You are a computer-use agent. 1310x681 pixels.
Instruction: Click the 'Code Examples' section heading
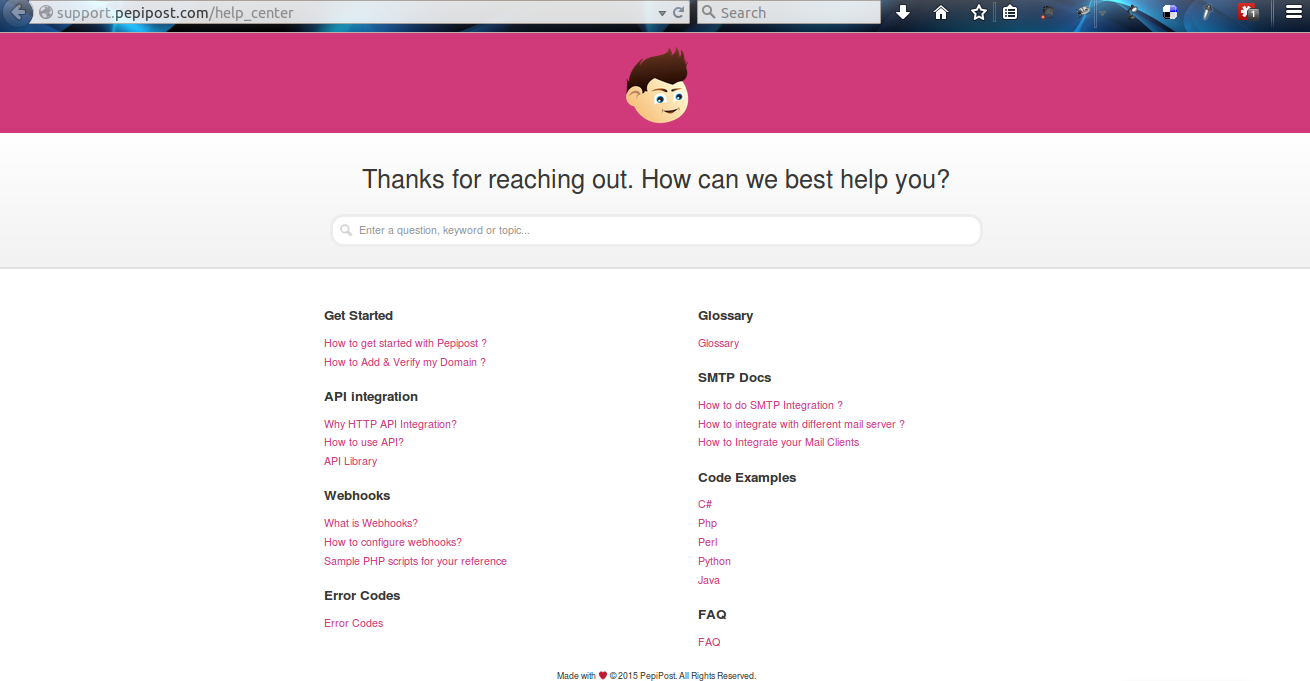[x=747, y=477]
